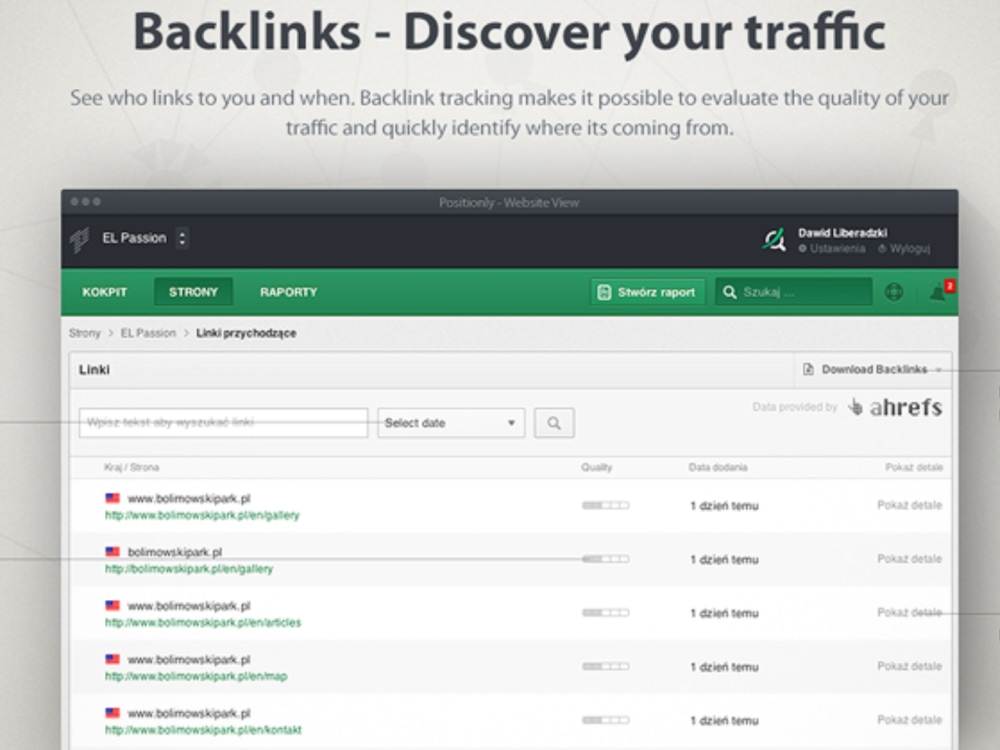This screenshot has height=750, width=1000.
Task: Switch to the RAPORTY tab
Action: click(288, 292)
